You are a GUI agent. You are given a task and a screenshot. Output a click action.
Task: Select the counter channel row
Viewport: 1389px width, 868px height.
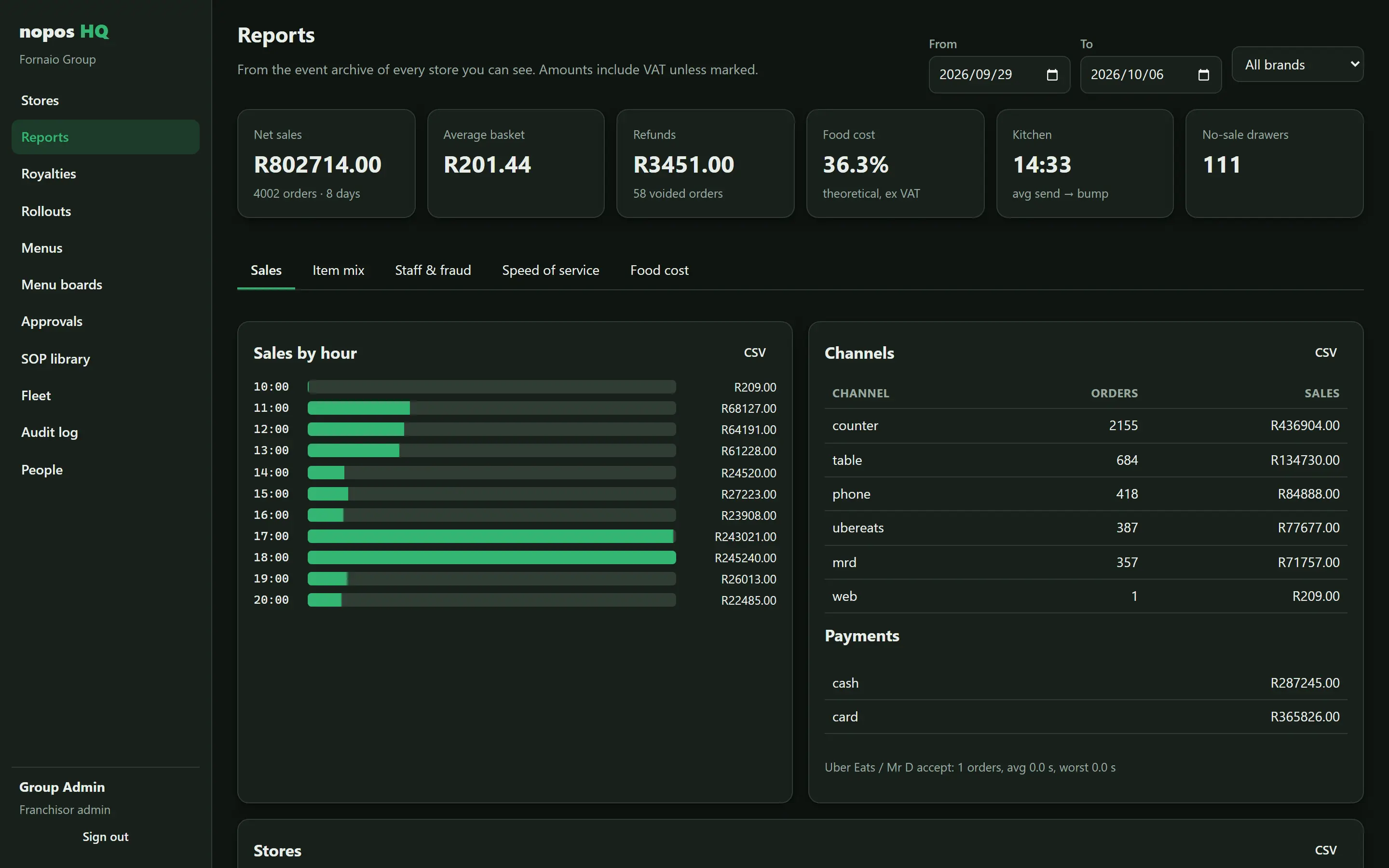pos(1085,426)
